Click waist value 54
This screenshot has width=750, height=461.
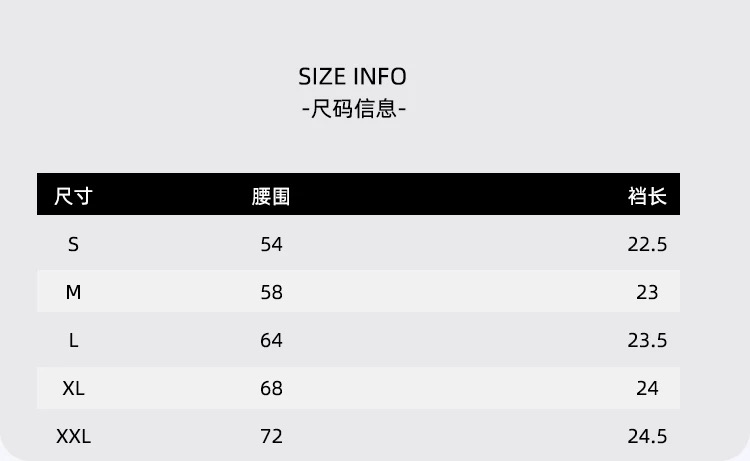tap(271, 244)
